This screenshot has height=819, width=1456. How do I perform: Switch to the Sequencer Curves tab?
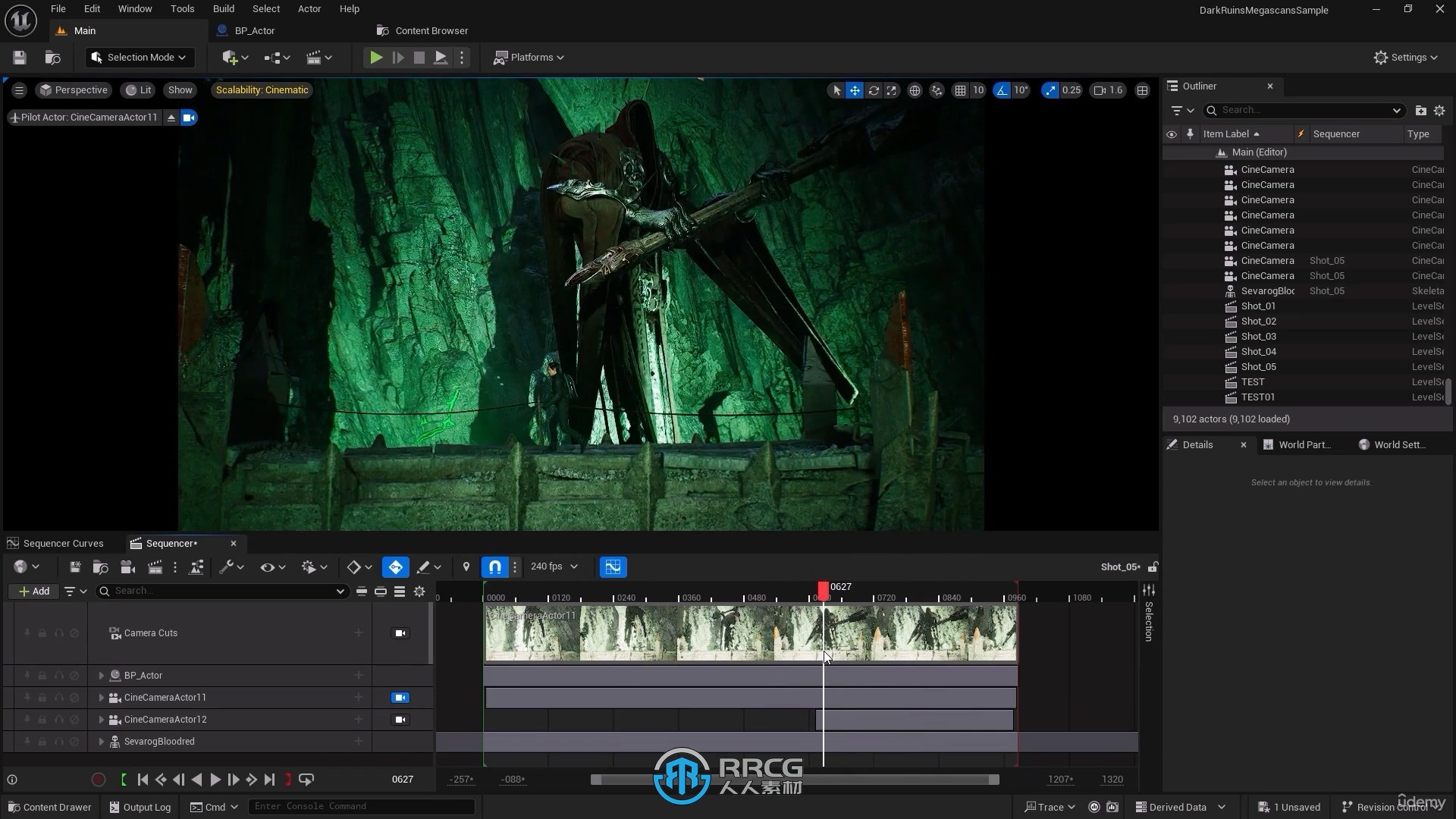63,544
